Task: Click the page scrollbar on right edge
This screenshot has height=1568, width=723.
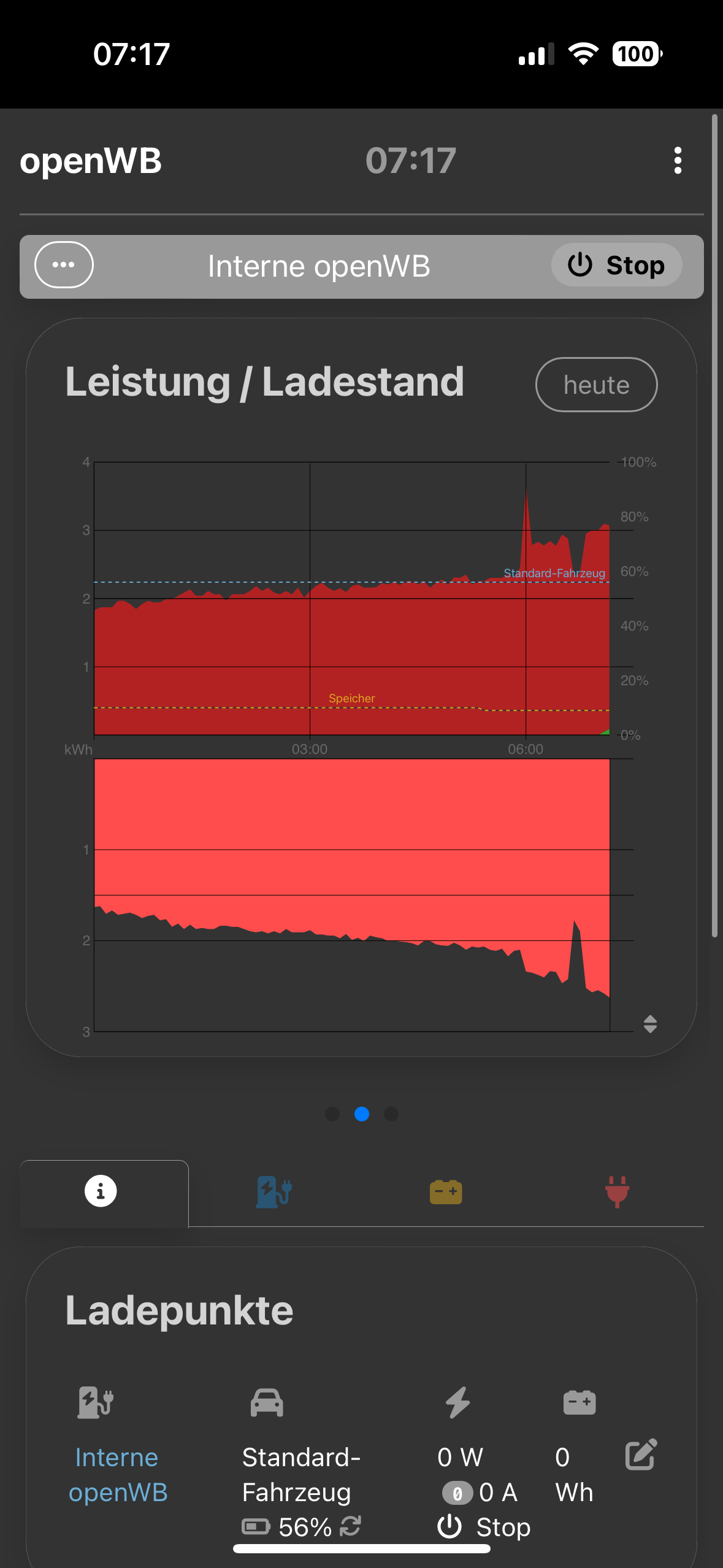Action: tap(714, 526)
